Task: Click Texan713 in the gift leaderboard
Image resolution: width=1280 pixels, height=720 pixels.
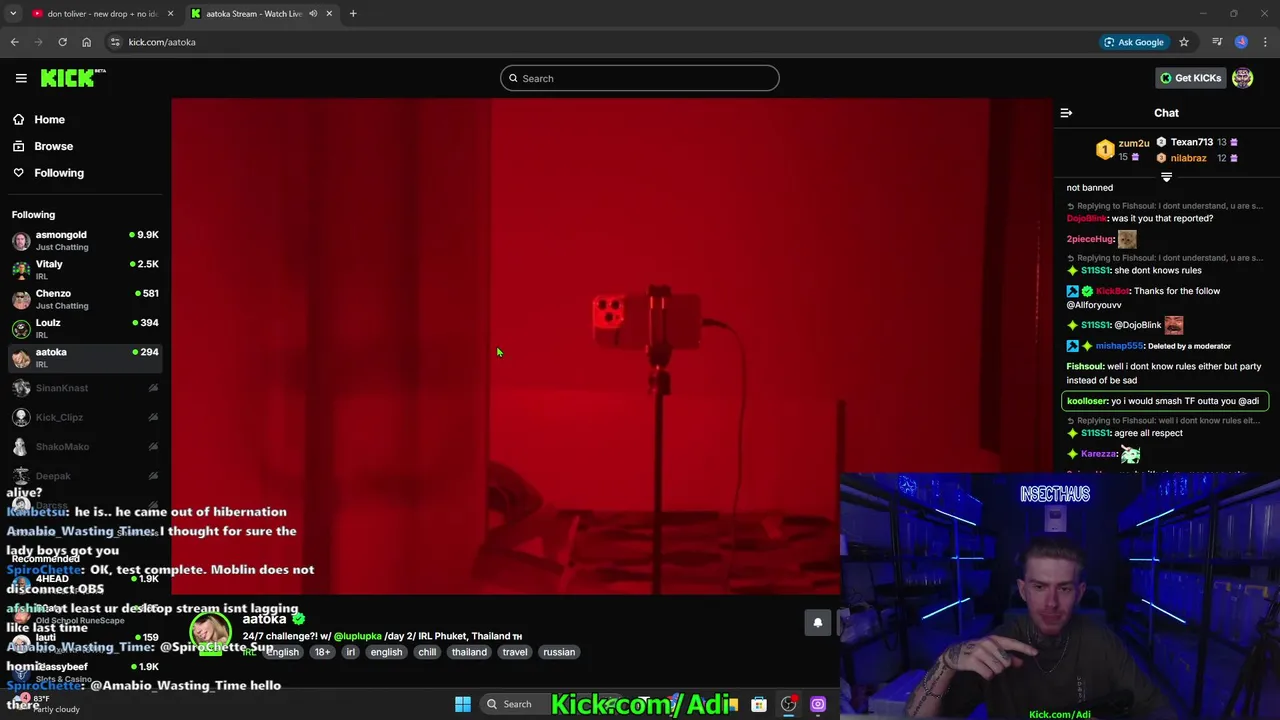Action: pos(1192,142)
